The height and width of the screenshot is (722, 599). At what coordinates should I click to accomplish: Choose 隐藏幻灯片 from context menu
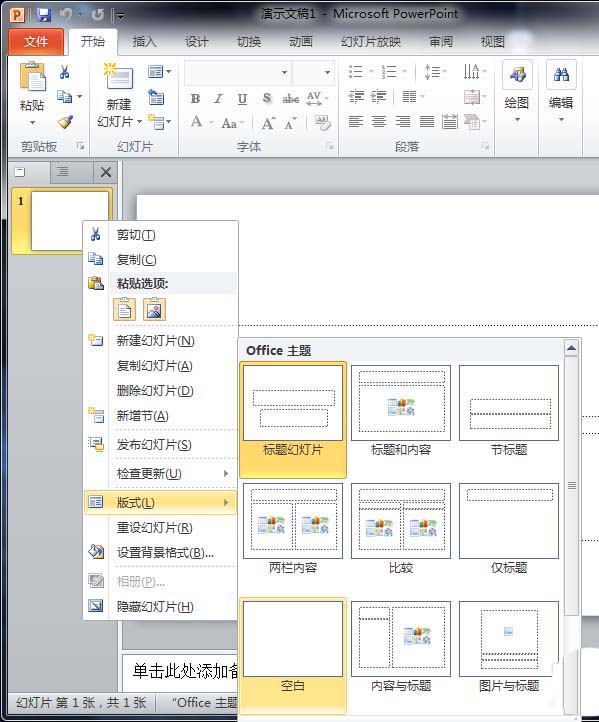point(160,606)
